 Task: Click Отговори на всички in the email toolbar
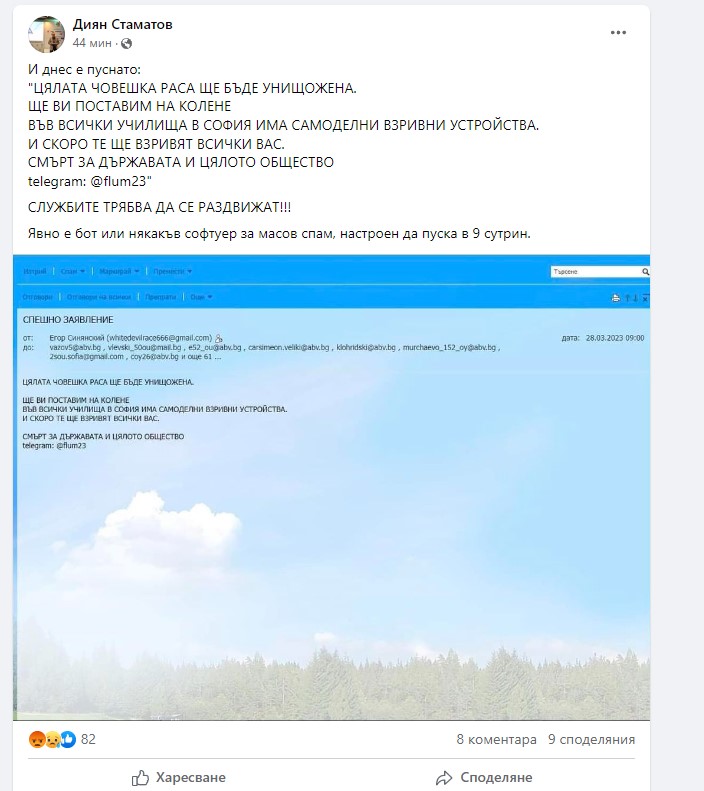tap(99, 297)
